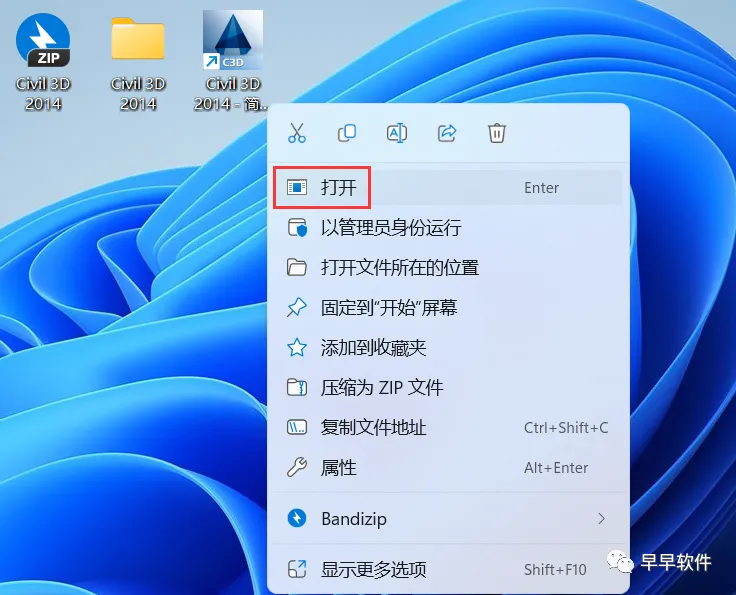
Task: Choose 打开文件所在的位置 entry
Action: [x=447, y=267]
